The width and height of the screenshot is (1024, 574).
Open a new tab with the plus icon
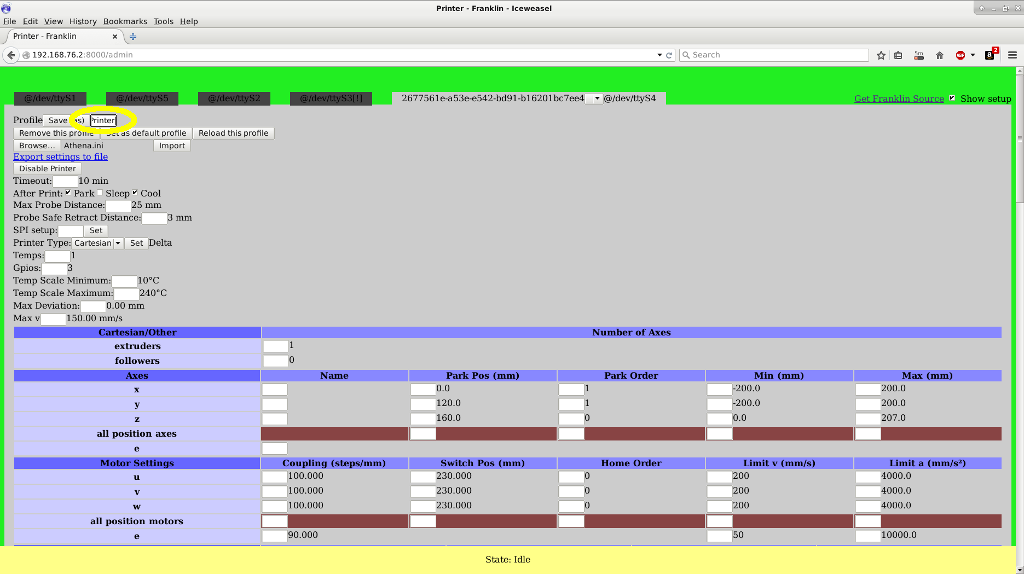(x=133, y=37)
